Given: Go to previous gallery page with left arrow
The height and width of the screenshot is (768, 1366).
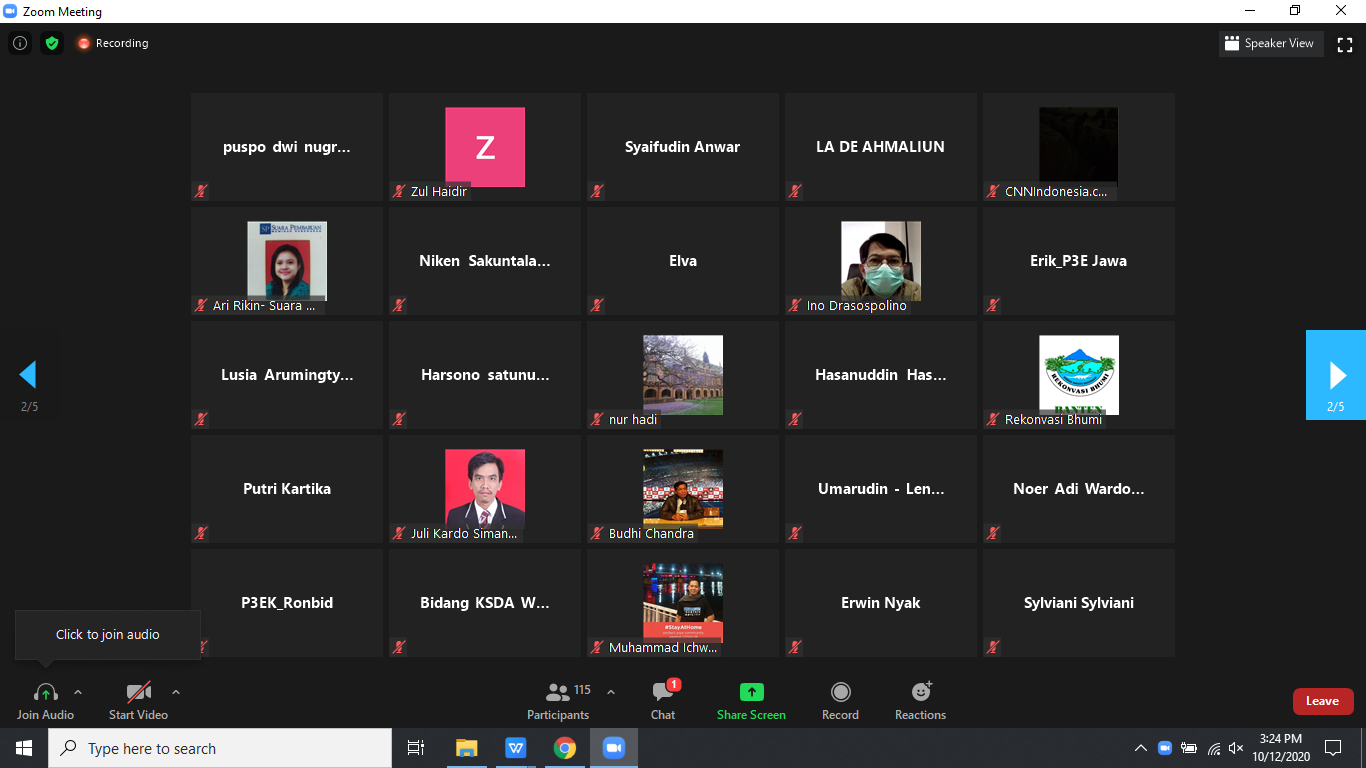Looking at the screenshot, I should pos(28,375).
